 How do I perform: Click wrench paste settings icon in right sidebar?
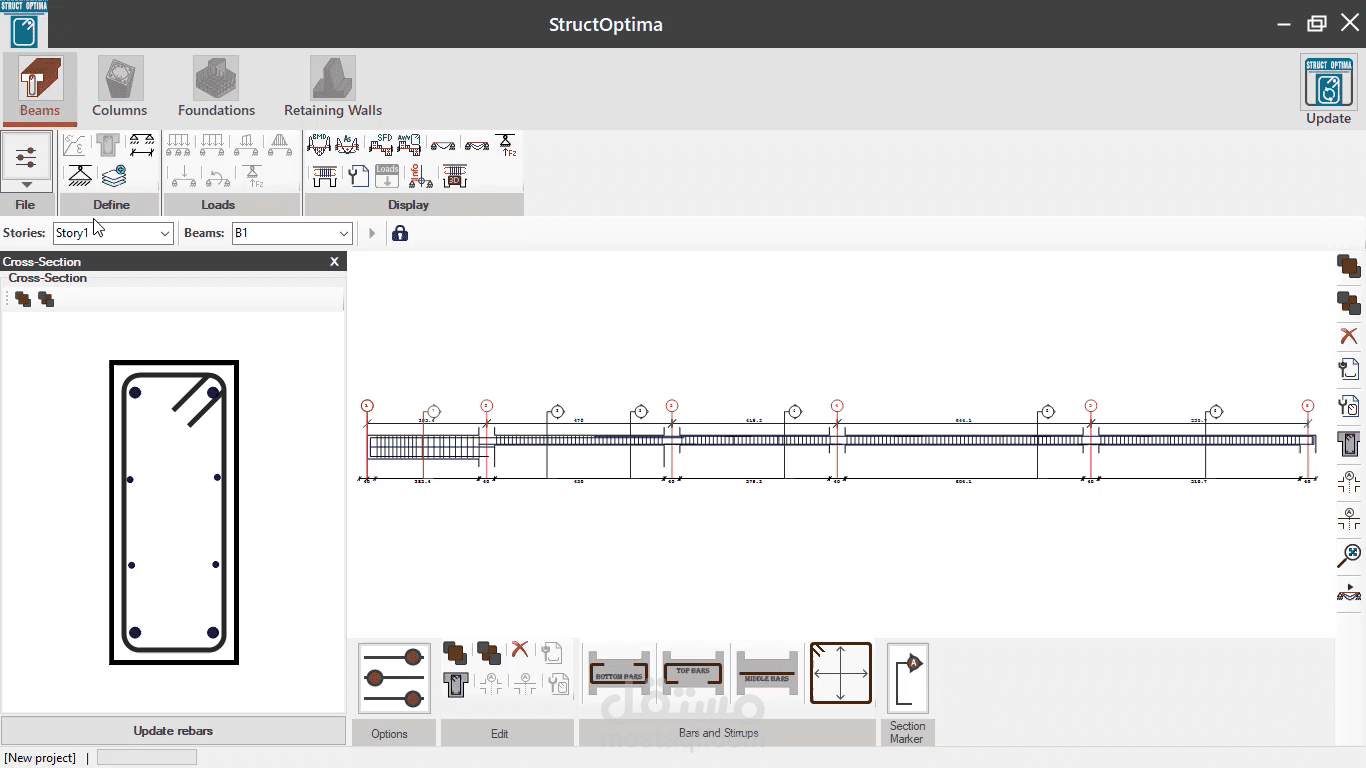click(1349, 406)
